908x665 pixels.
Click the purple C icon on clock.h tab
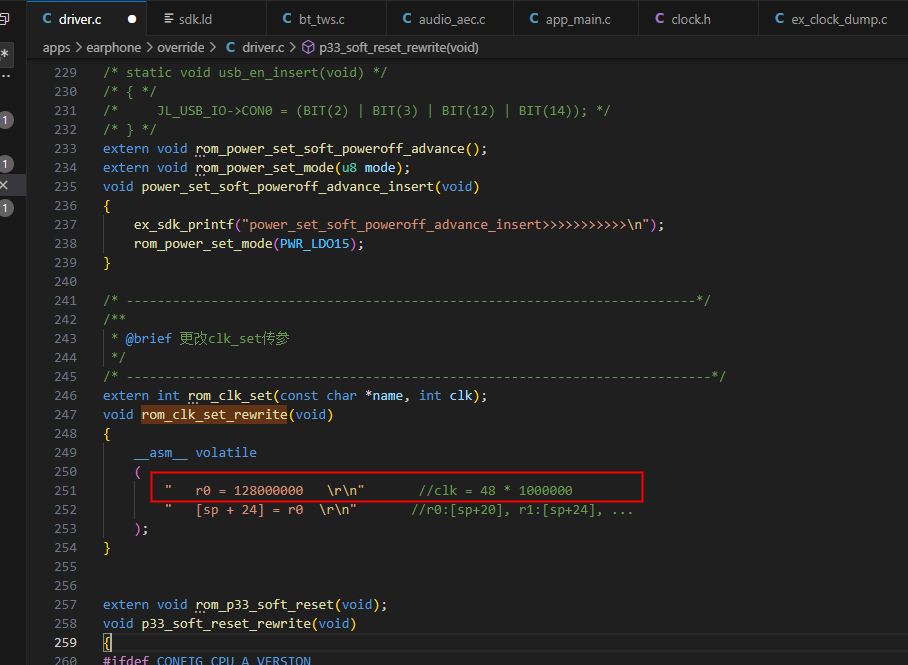[x=660, y=19]
